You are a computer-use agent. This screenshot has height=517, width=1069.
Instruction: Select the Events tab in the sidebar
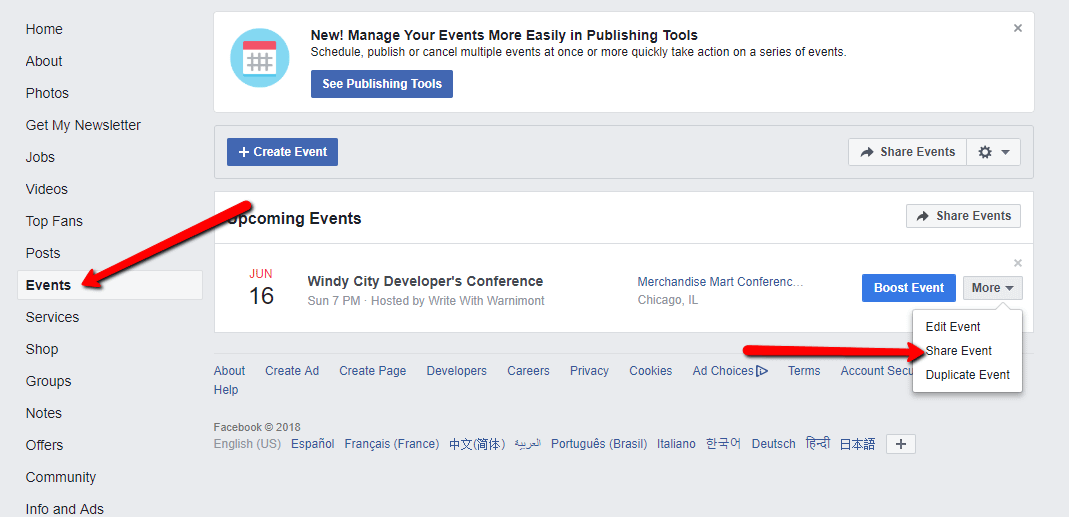click(110, 285)
